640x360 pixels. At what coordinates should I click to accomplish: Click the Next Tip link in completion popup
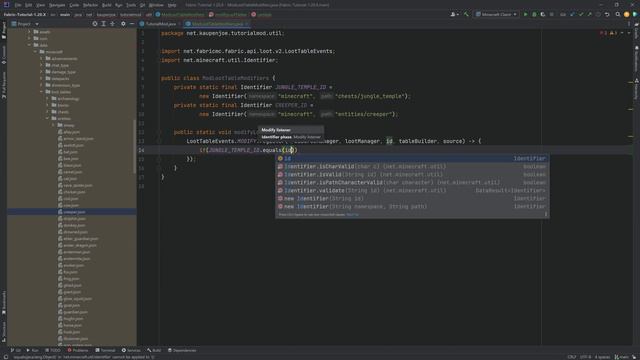(x=353, y=214)
